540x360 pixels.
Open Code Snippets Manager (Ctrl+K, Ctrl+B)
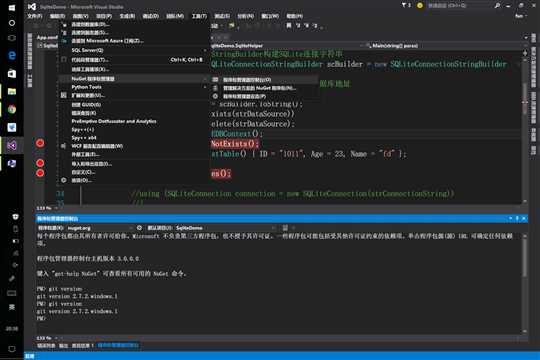click(x=134, y=60)
